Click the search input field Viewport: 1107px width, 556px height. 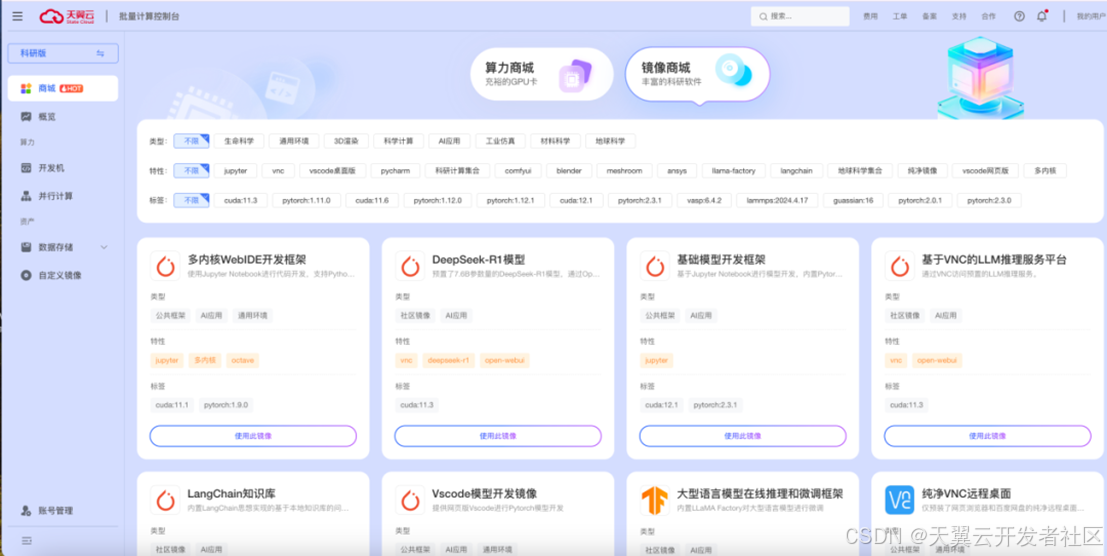coord(800,16)
